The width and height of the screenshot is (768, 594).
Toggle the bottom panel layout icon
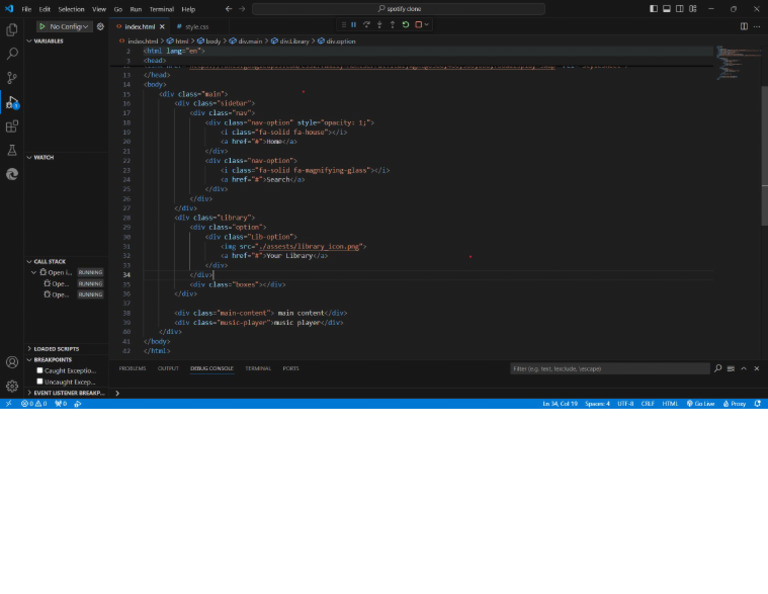click(667, 9)
